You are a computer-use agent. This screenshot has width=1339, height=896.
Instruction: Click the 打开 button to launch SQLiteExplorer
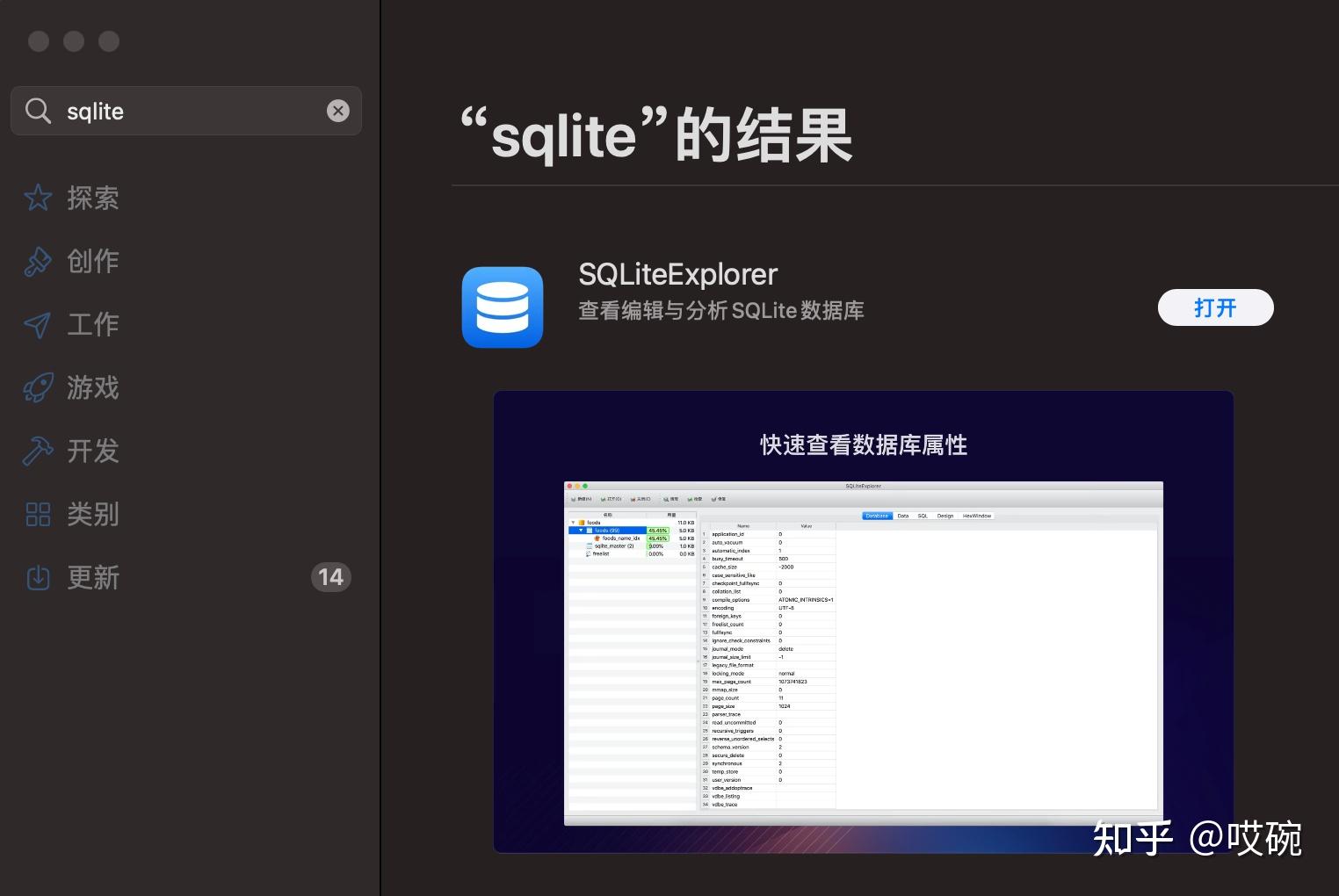click(1215, 307)
